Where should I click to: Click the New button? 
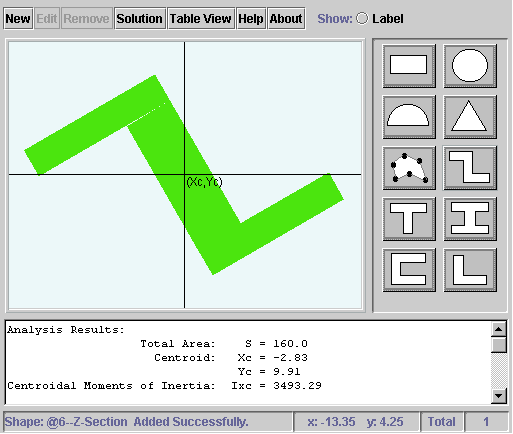[18, 19]
